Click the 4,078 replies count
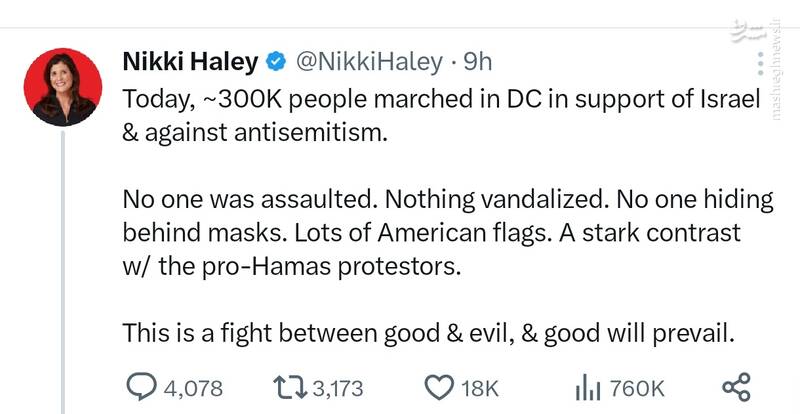This screenshot has height=414, width=800. pos(193,388)
